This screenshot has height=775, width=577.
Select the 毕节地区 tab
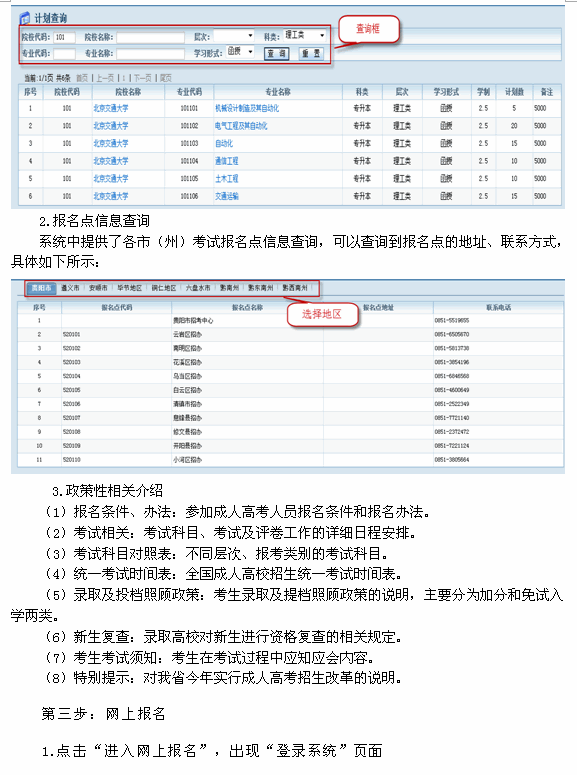(x=130, y=288)
